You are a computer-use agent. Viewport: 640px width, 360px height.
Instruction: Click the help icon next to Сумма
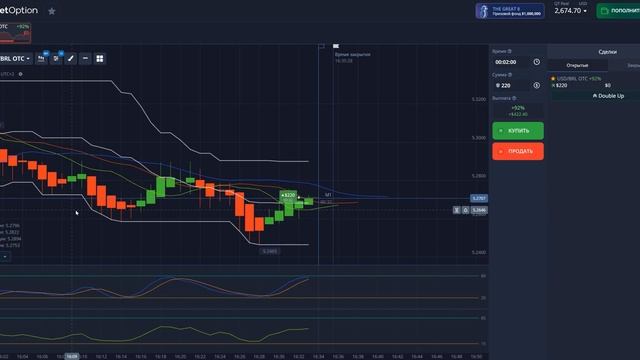click(x=510, y=75)
